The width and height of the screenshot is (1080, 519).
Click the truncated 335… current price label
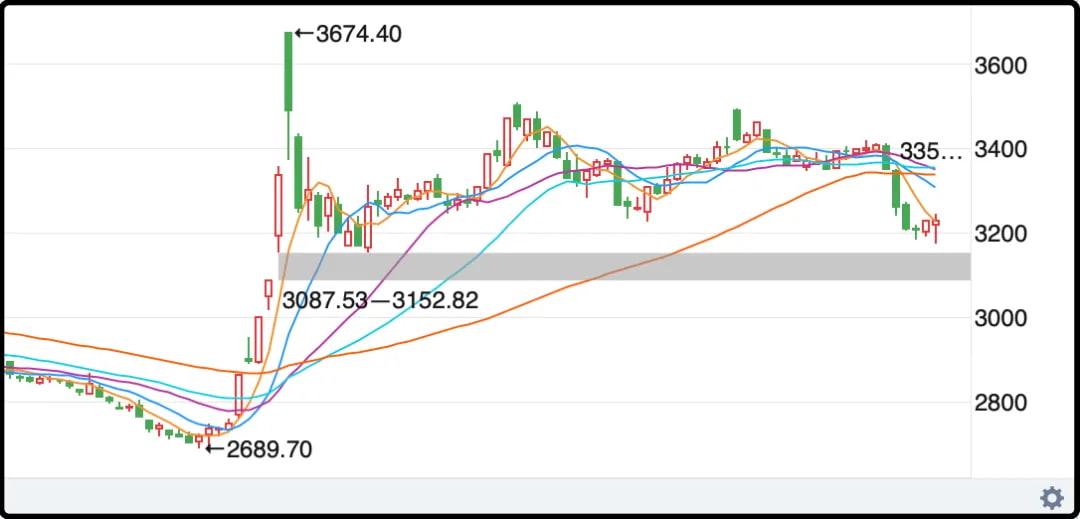tap(931, 151)
